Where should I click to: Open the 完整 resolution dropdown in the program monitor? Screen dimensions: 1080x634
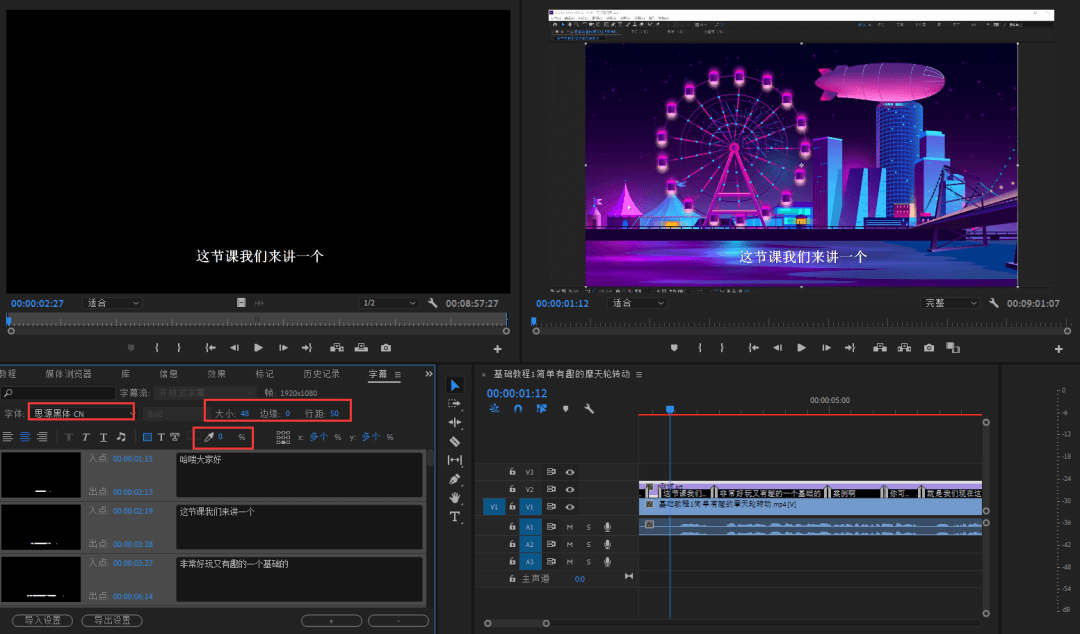pos(950,303)
